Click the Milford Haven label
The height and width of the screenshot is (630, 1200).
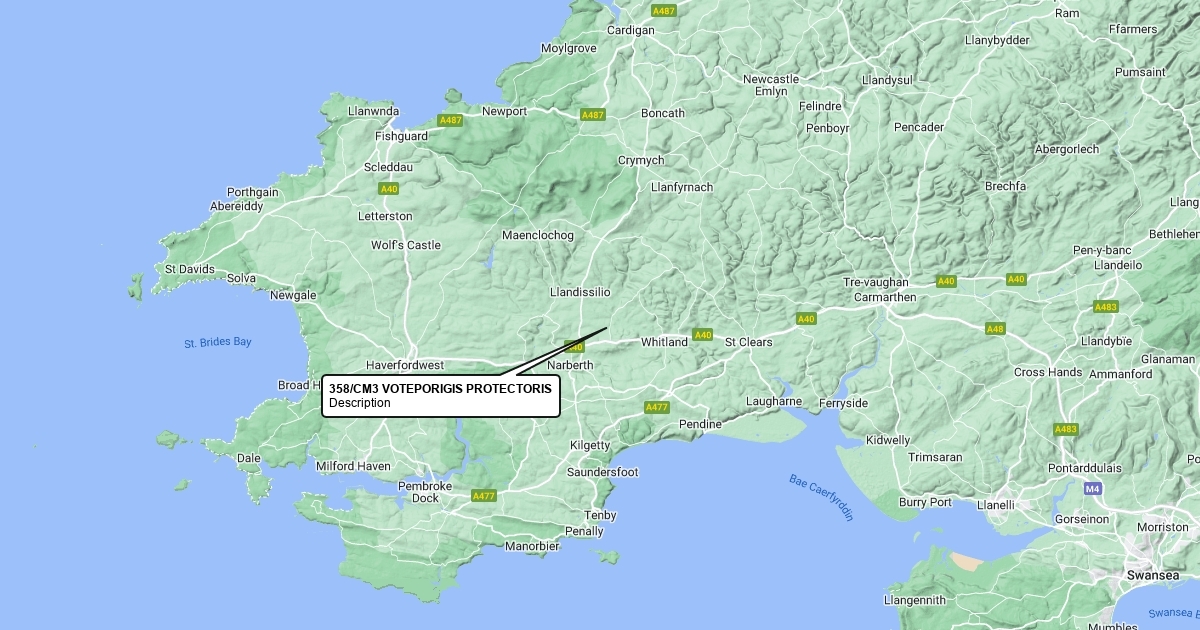pos(353,466)
